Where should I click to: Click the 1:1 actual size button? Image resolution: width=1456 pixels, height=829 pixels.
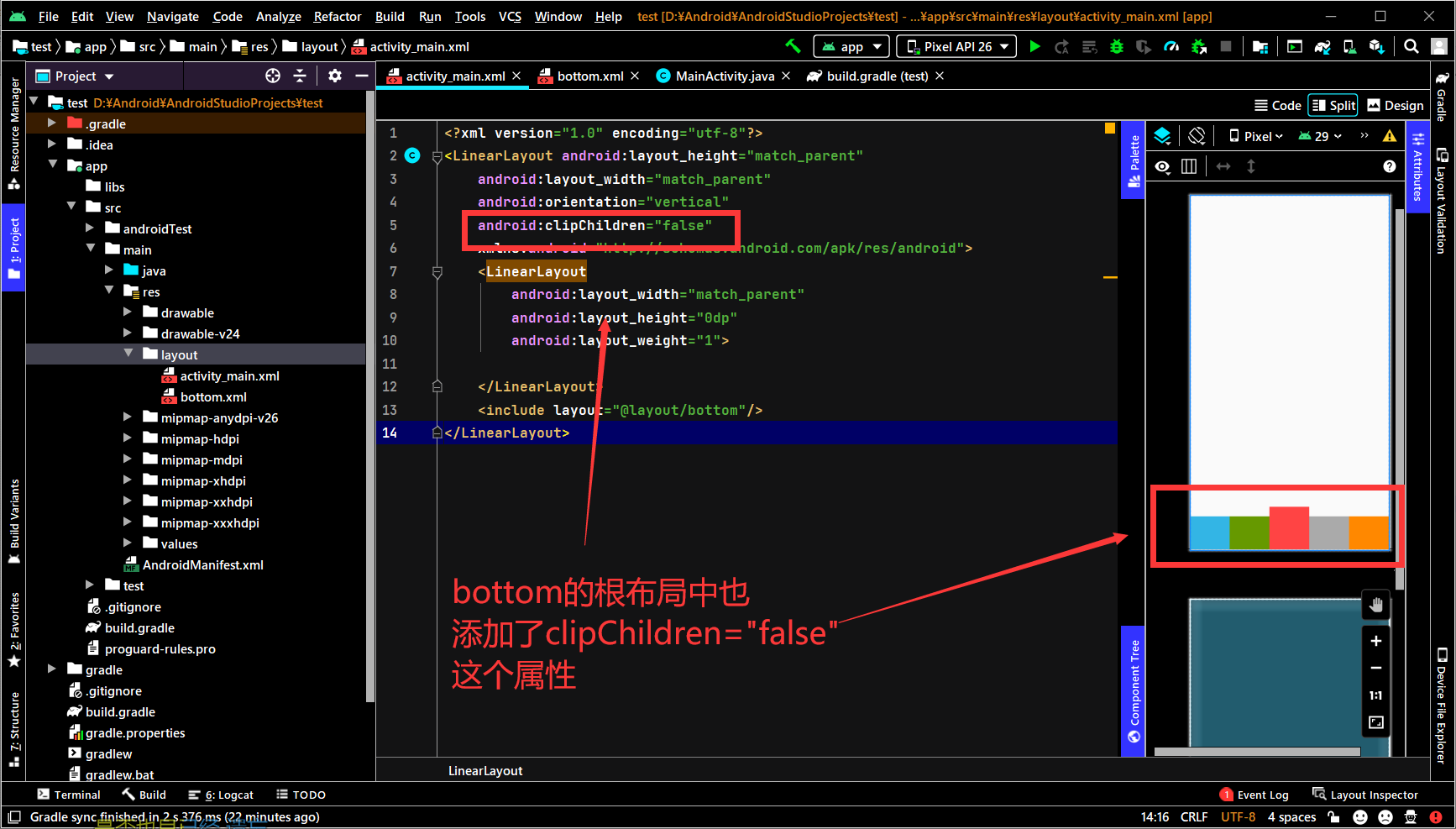pos(1375,695)
